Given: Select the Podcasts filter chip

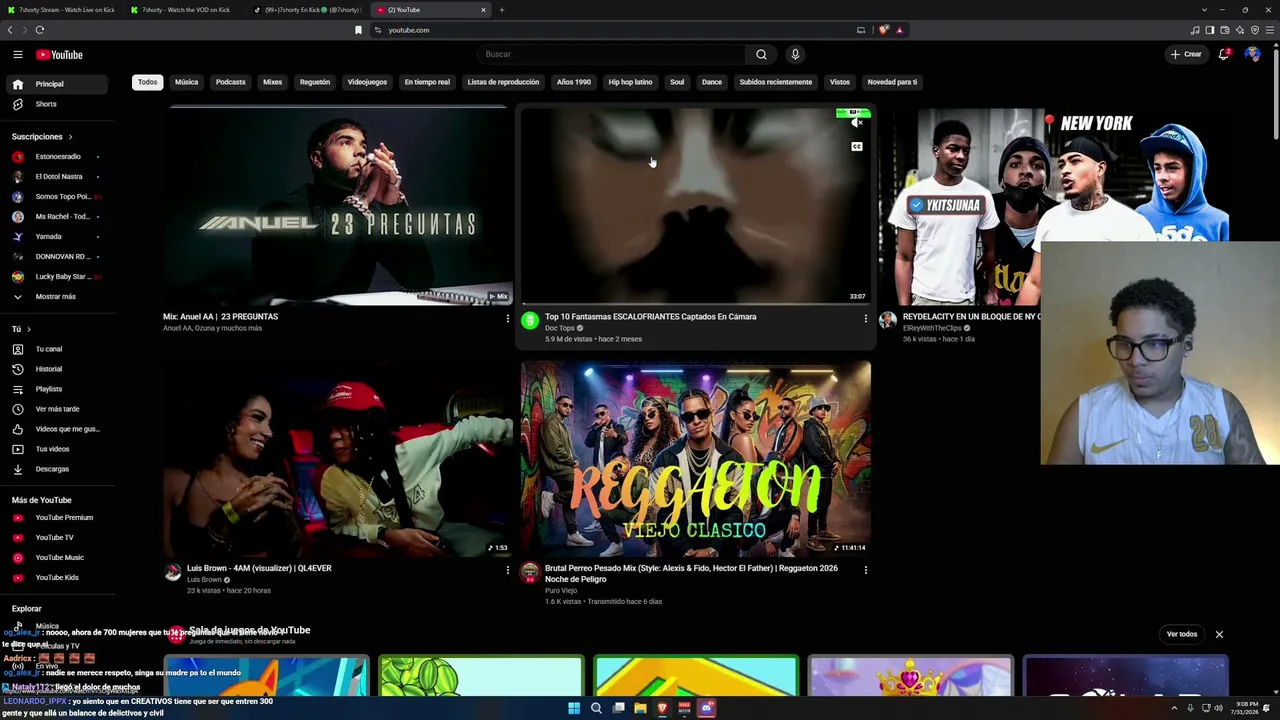Looking at the screenshot, I should coord(230,82).
